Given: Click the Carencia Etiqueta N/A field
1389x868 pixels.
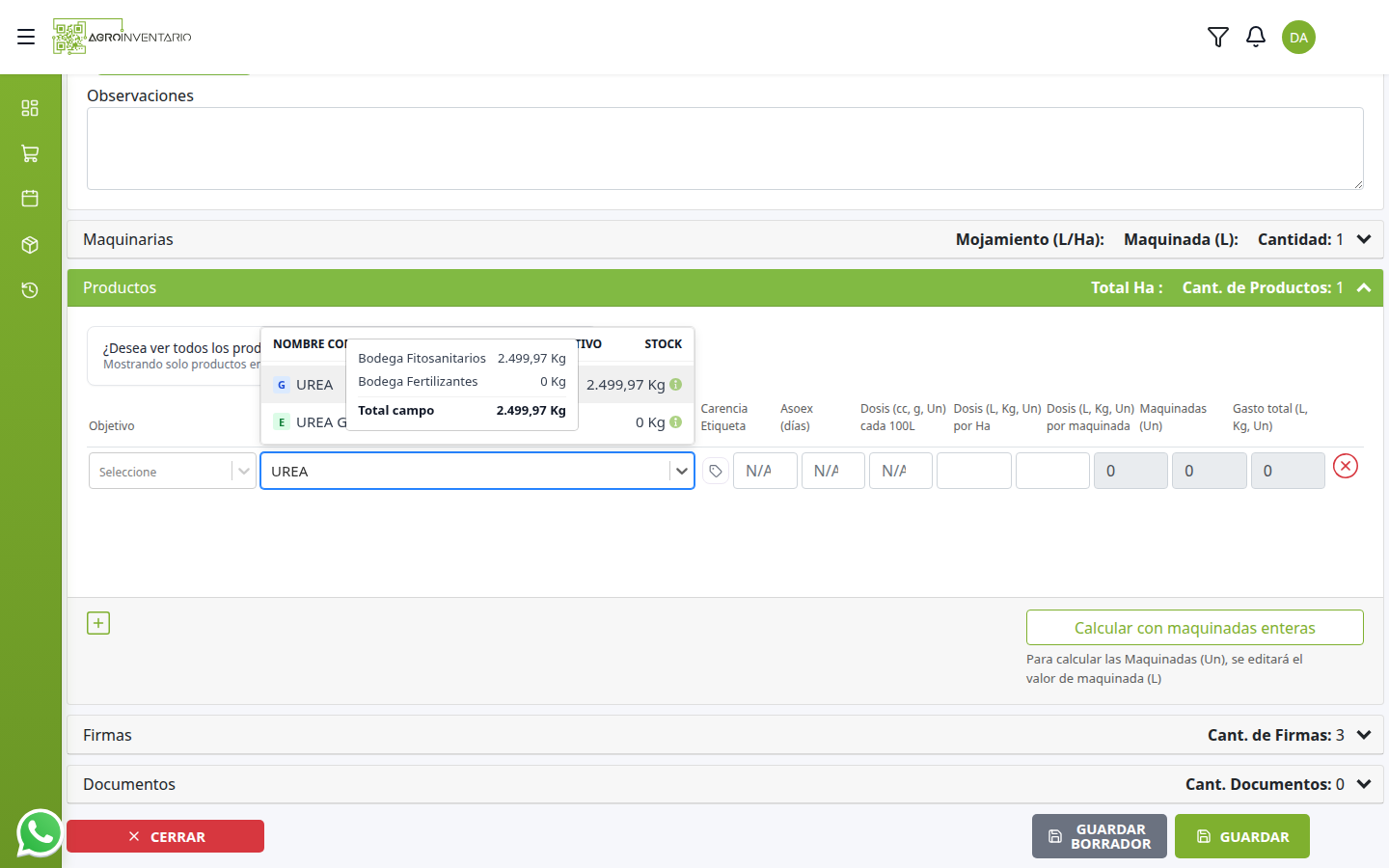Looking at the screenshot, I should (765, 471).
